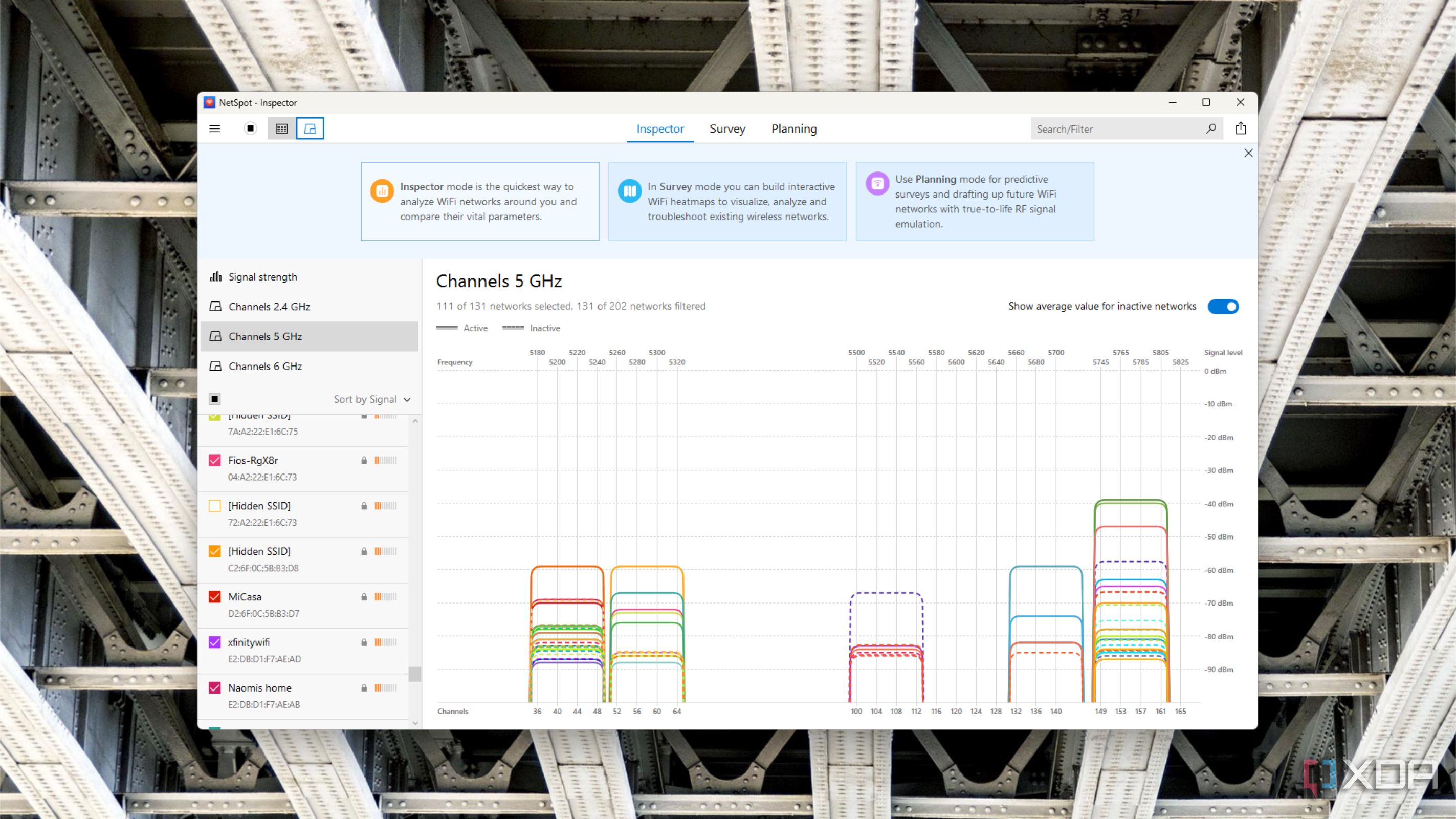Uncheck Hidden SSID C2:6F:0C:5B:B3:D8

[x=215, y=551]
